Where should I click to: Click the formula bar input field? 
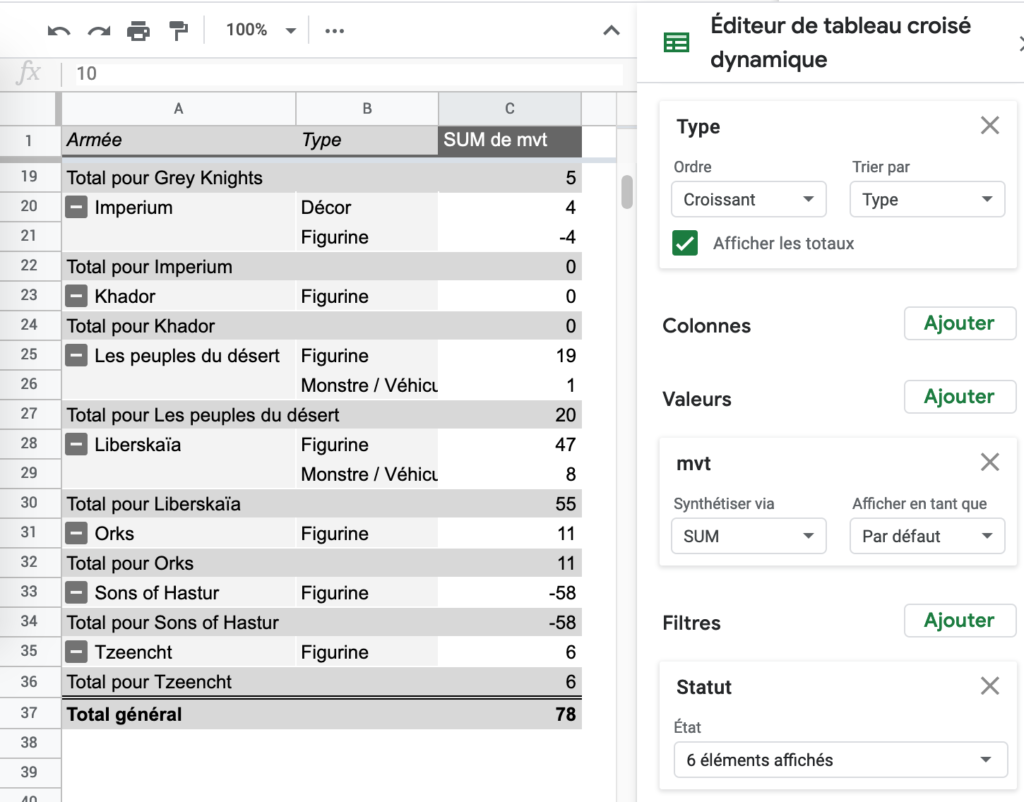pyautogui.click(x=340, y=73)
